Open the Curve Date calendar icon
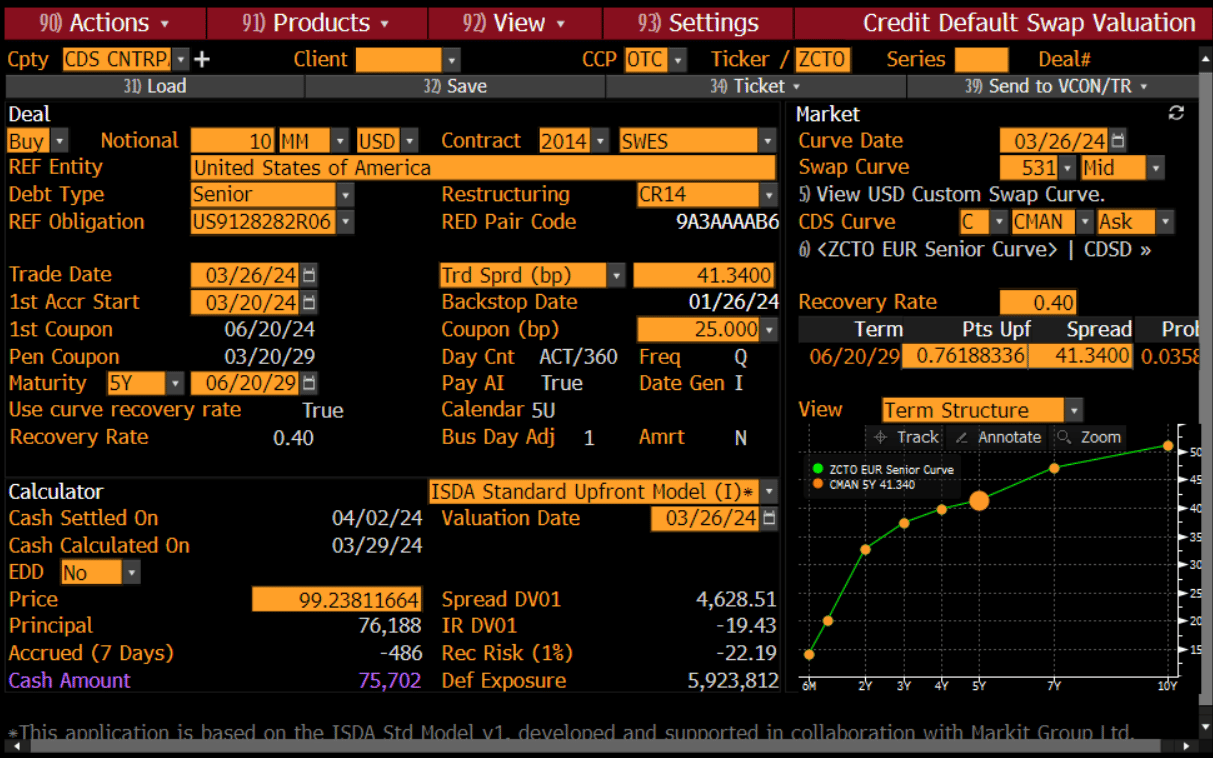Viewport: 1213px width, 758px height. (x=1118, y=141)
